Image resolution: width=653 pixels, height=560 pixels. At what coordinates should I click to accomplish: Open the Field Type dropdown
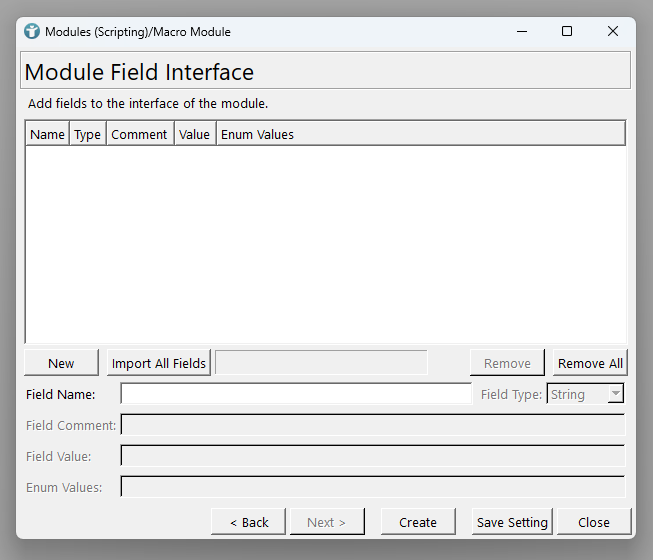[x=585, y=394]
